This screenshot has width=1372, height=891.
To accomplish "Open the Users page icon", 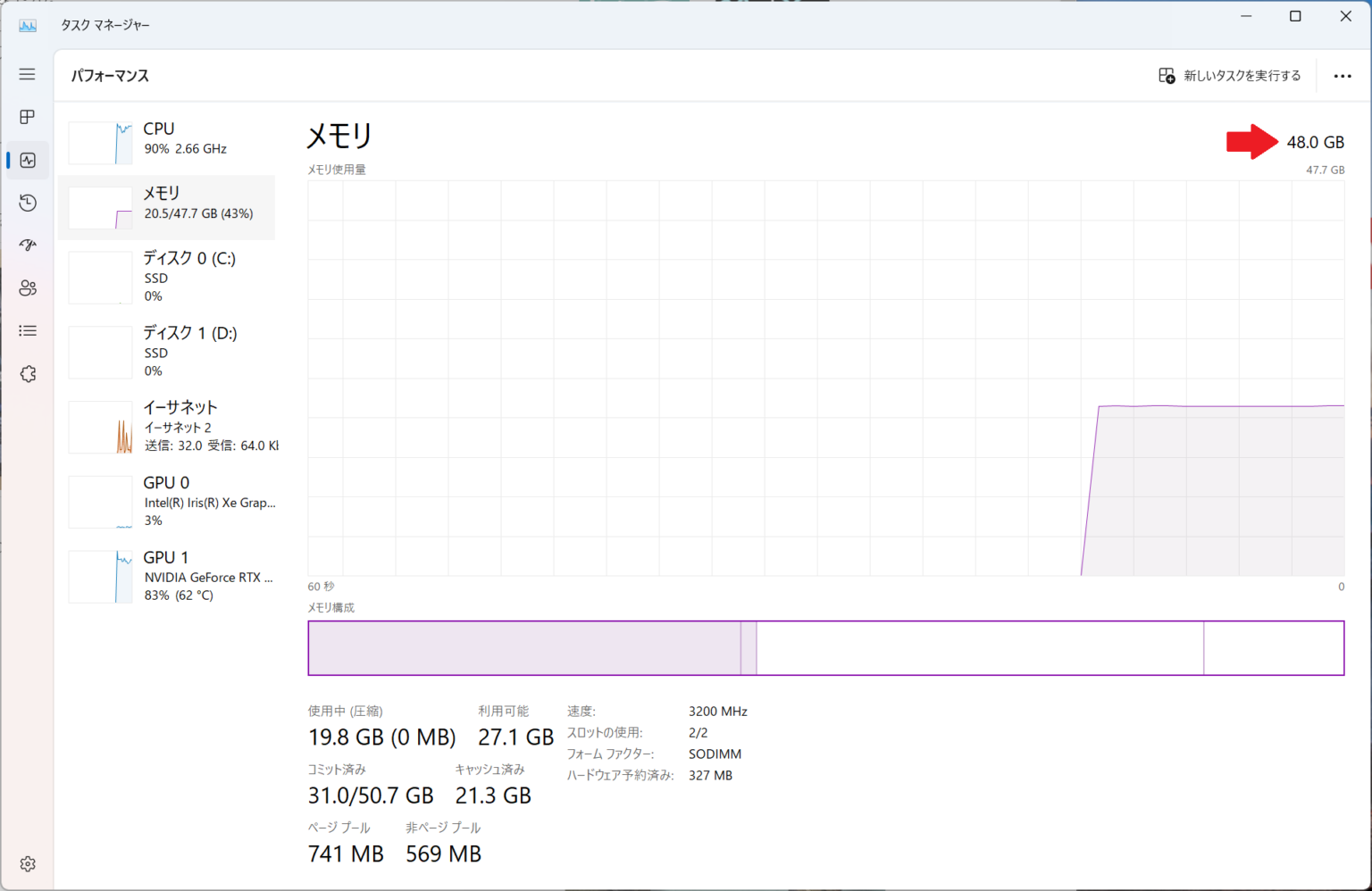I will coord(28,288).
